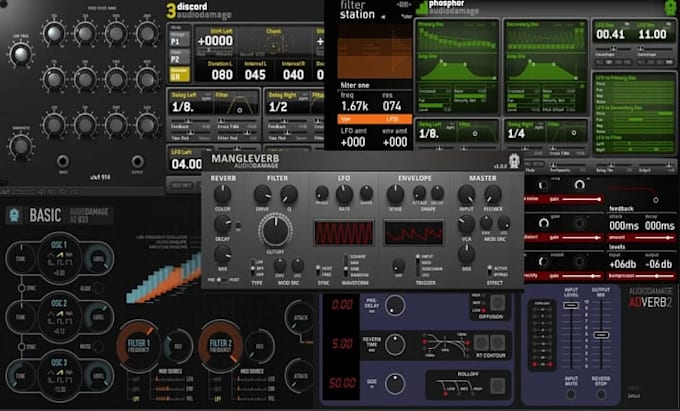Click the Mangleverb envelope ATTACK knob
This screenshot has width=680, height=411.
[x=419, y=193]
